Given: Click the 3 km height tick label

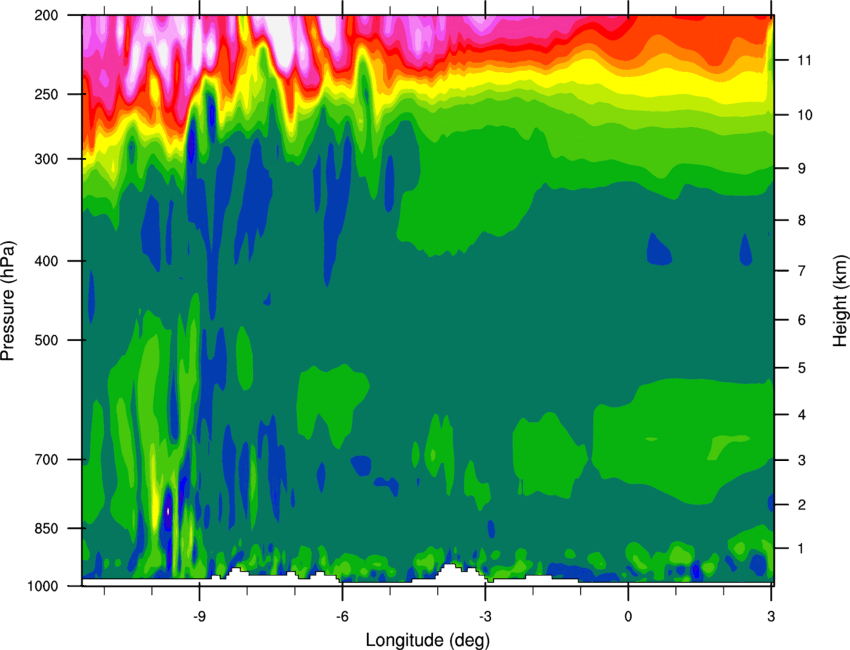Looking at the screenshot, I should 801,460.
